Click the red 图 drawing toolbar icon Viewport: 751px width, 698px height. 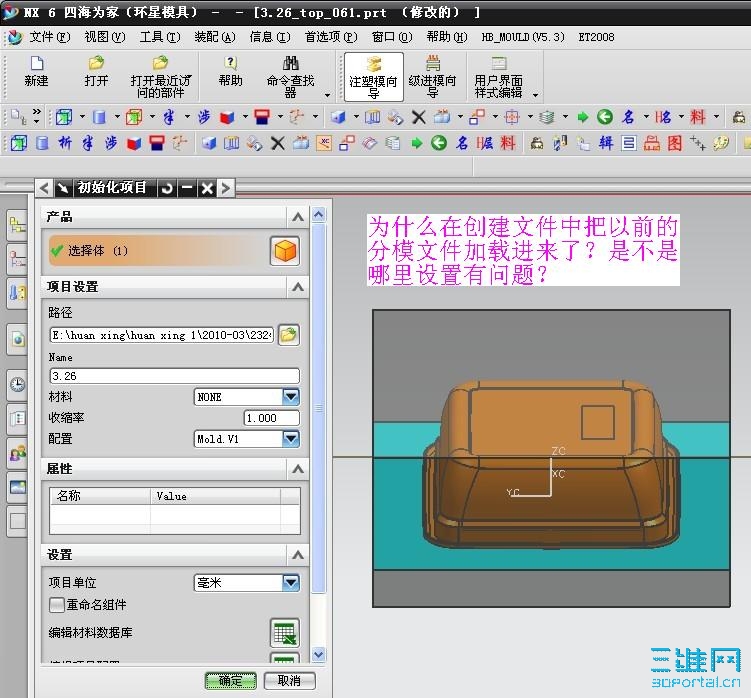[675, 143]
